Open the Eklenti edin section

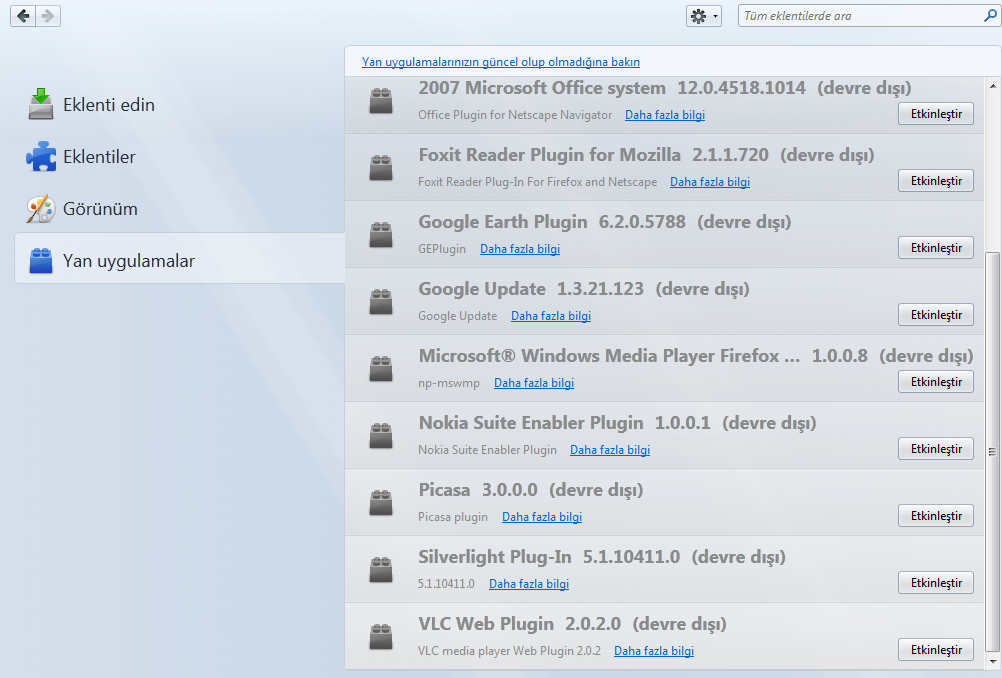coord(180,105)
